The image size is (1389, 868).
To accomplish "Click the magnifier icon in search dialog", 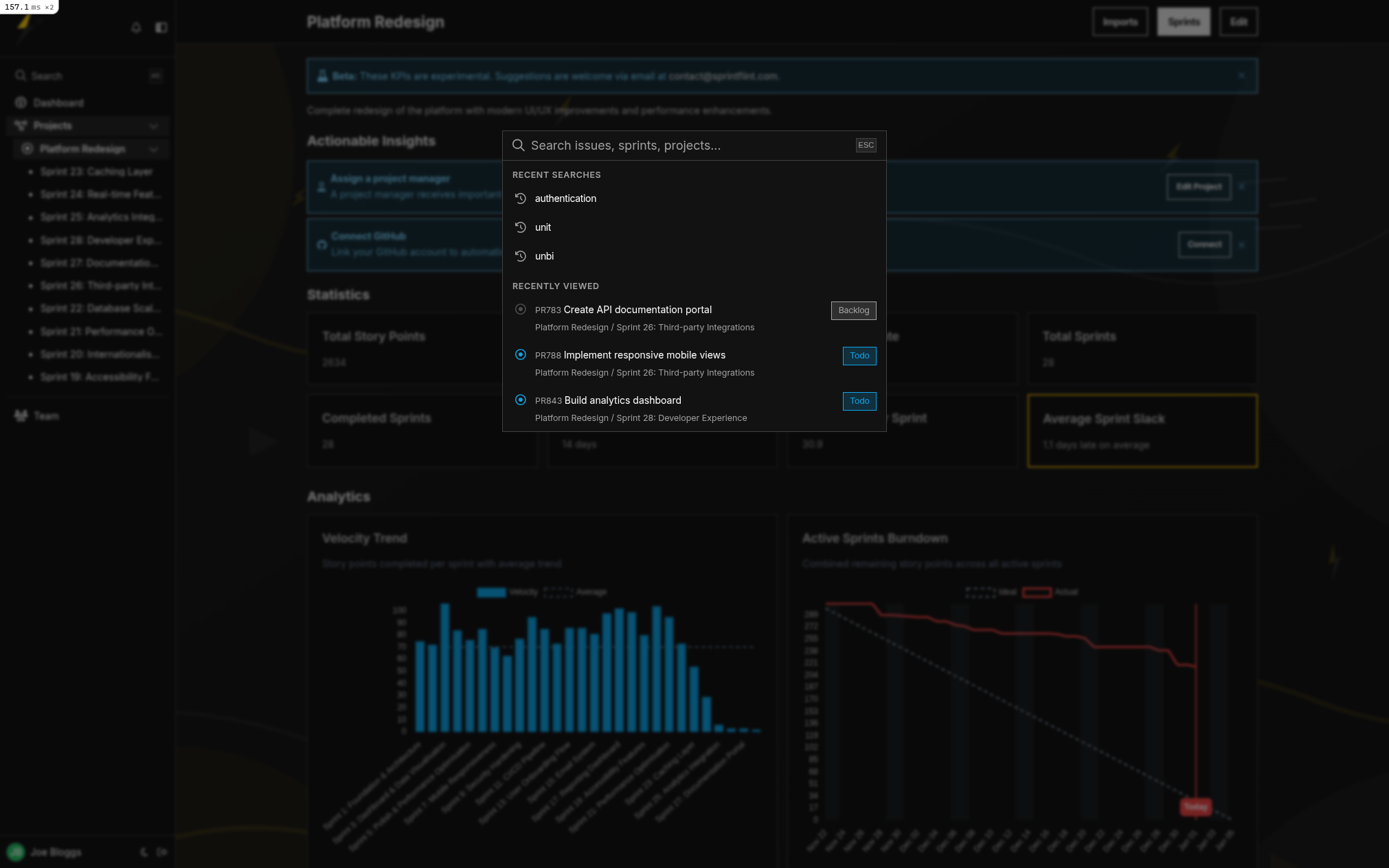I will (x=519, y=145).
